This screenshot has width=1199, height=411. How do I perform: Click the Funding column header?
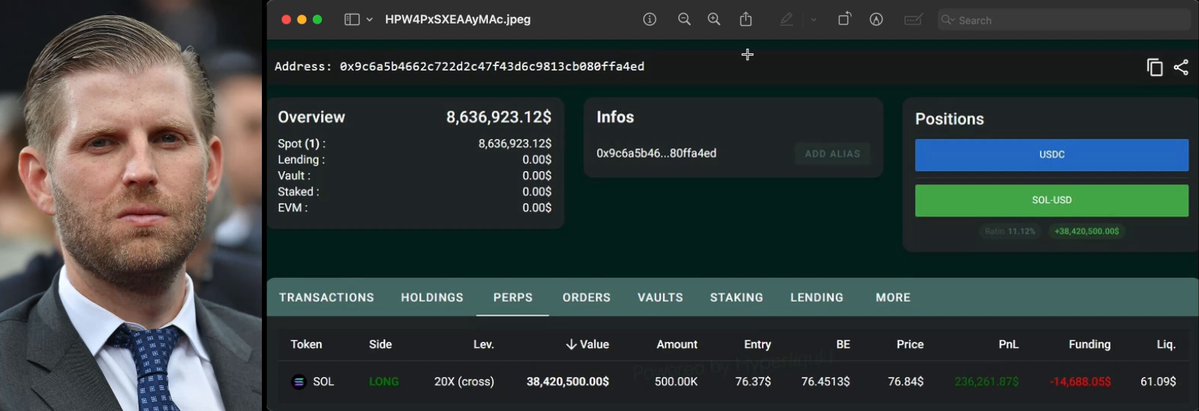click(1090, 344)
